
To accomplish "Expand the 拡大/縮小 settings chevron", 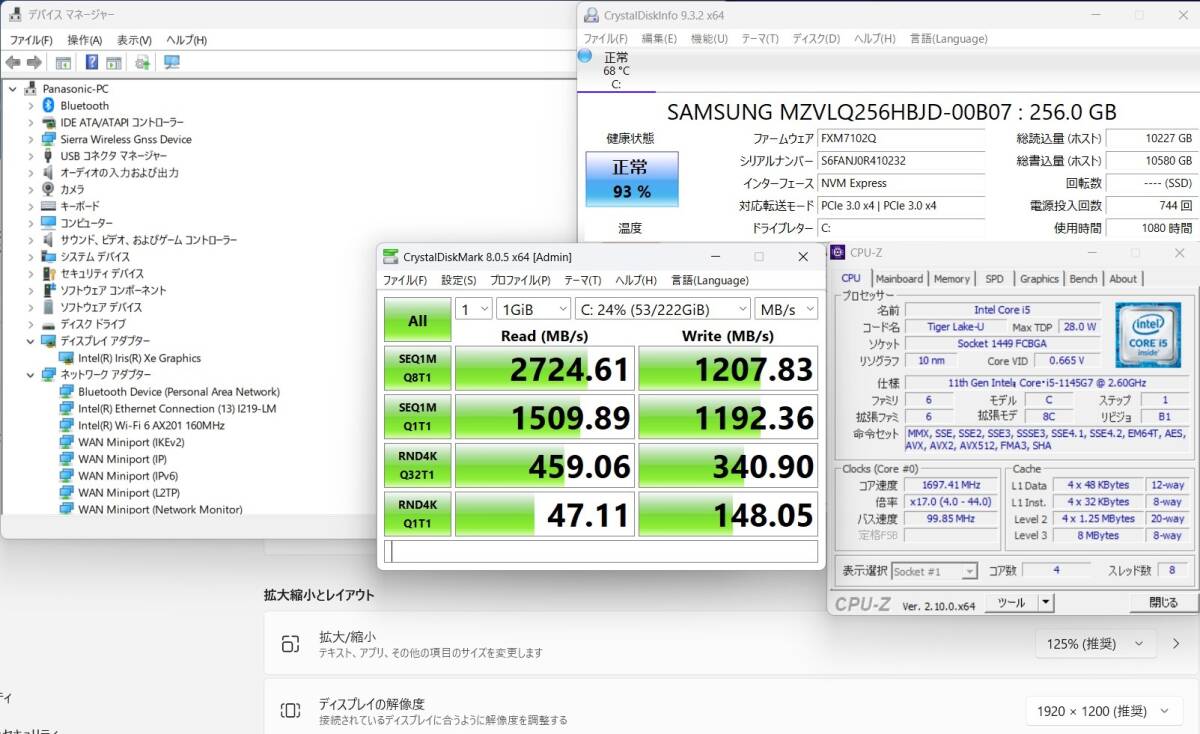I will click(x=1175, y=643).
